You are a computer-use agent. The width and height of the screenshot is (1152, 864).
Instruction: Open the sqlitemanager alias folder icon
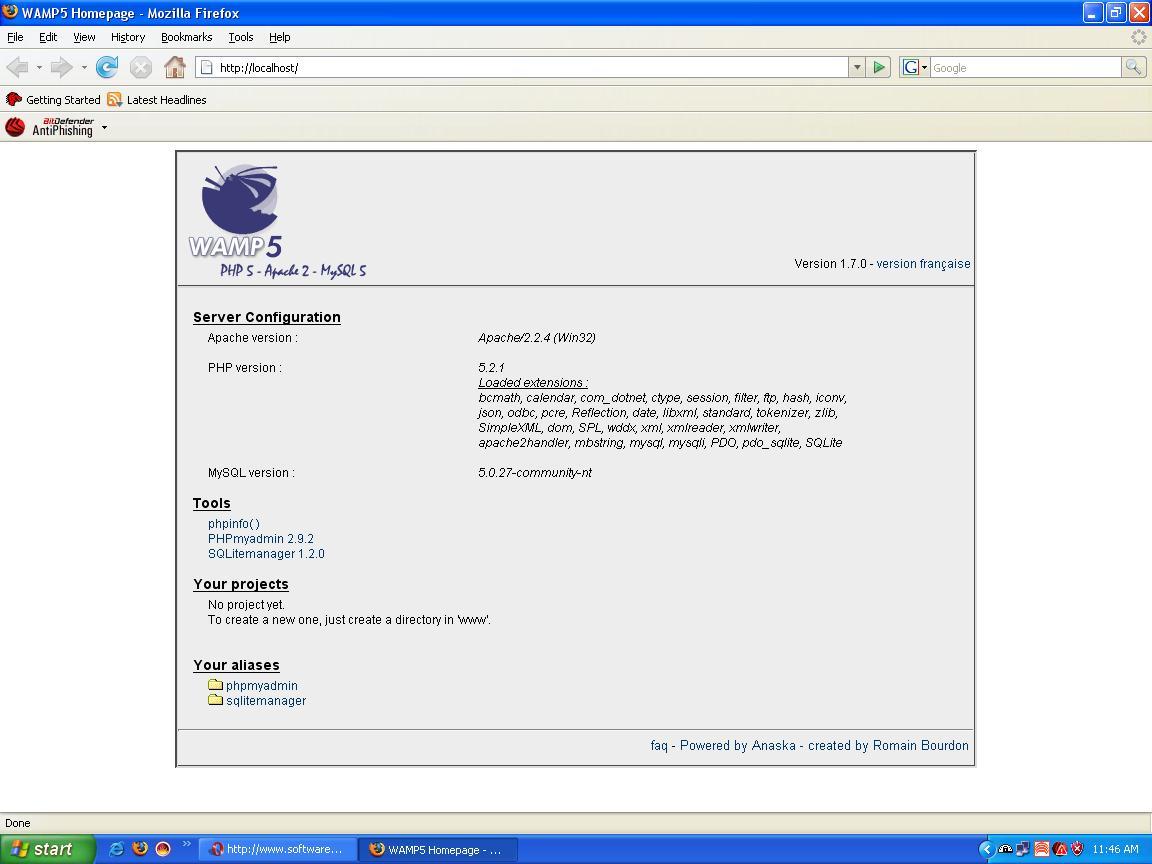coord(215,700)
